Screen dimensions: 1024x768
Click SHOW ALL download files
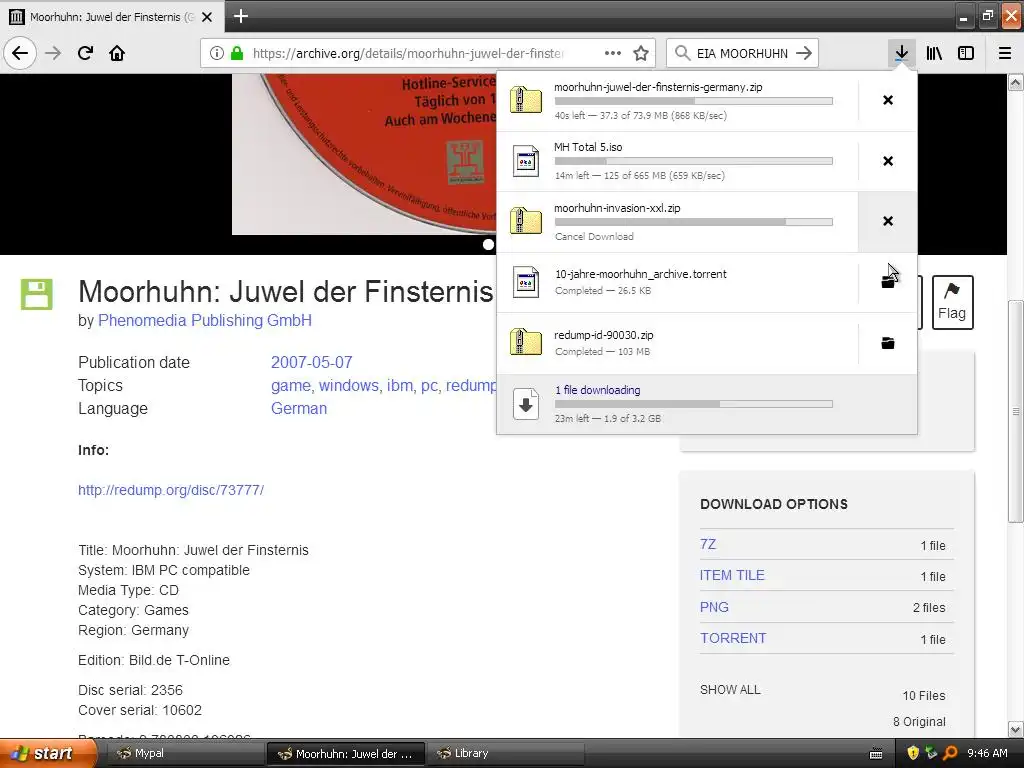coord(730,690)
